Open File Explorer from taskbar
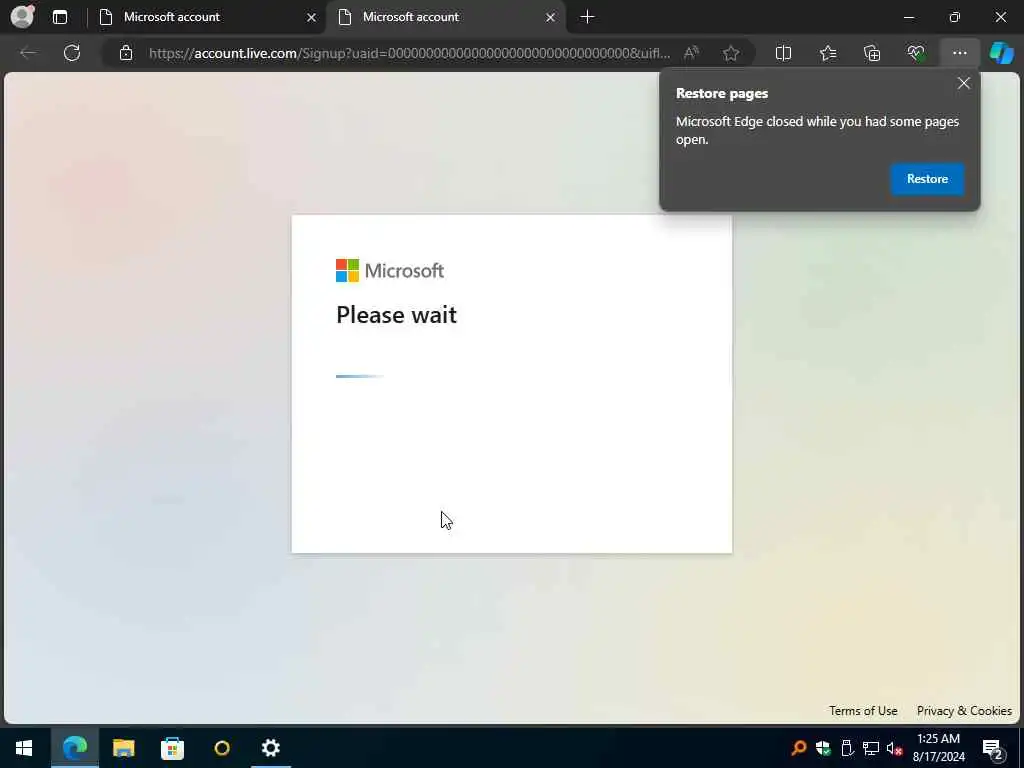Viewport: 1024px width, 768px height. tap(123, 748)
